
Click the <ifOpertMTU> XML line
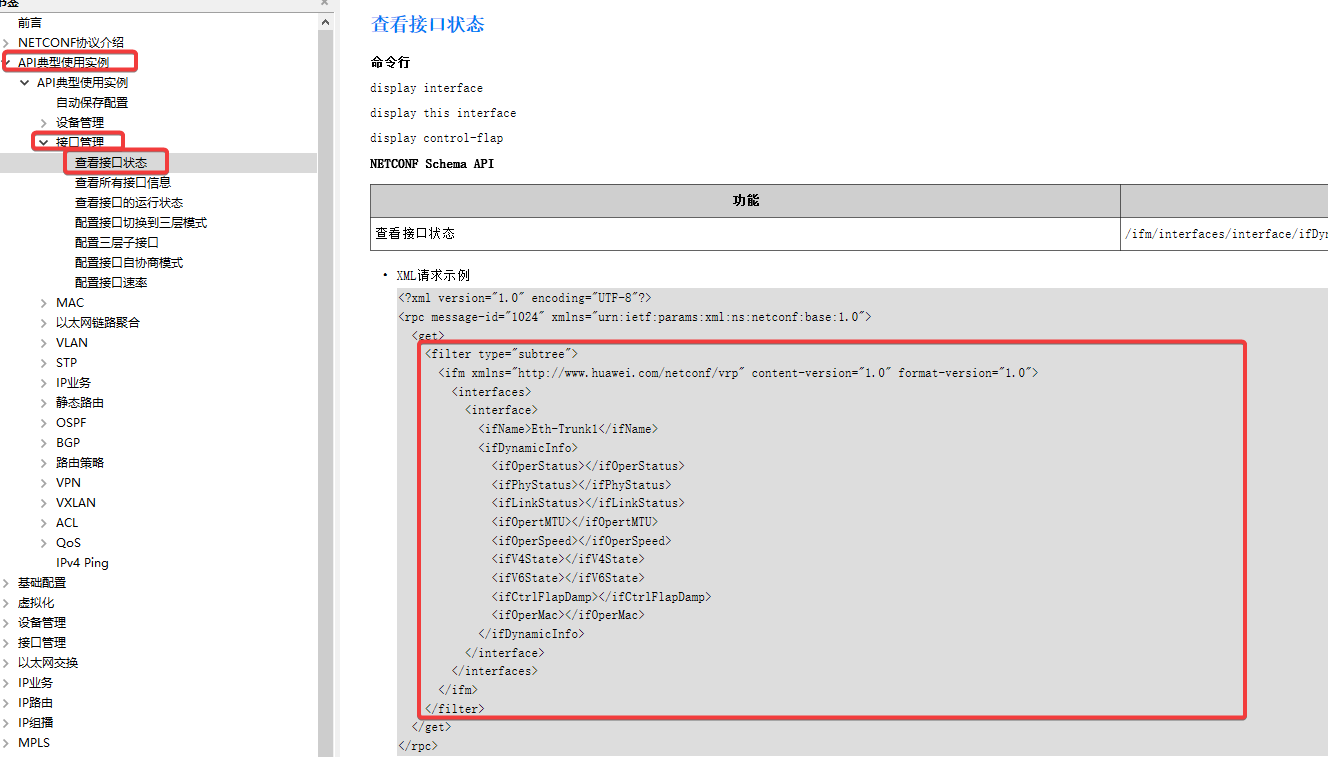[574, 522]
